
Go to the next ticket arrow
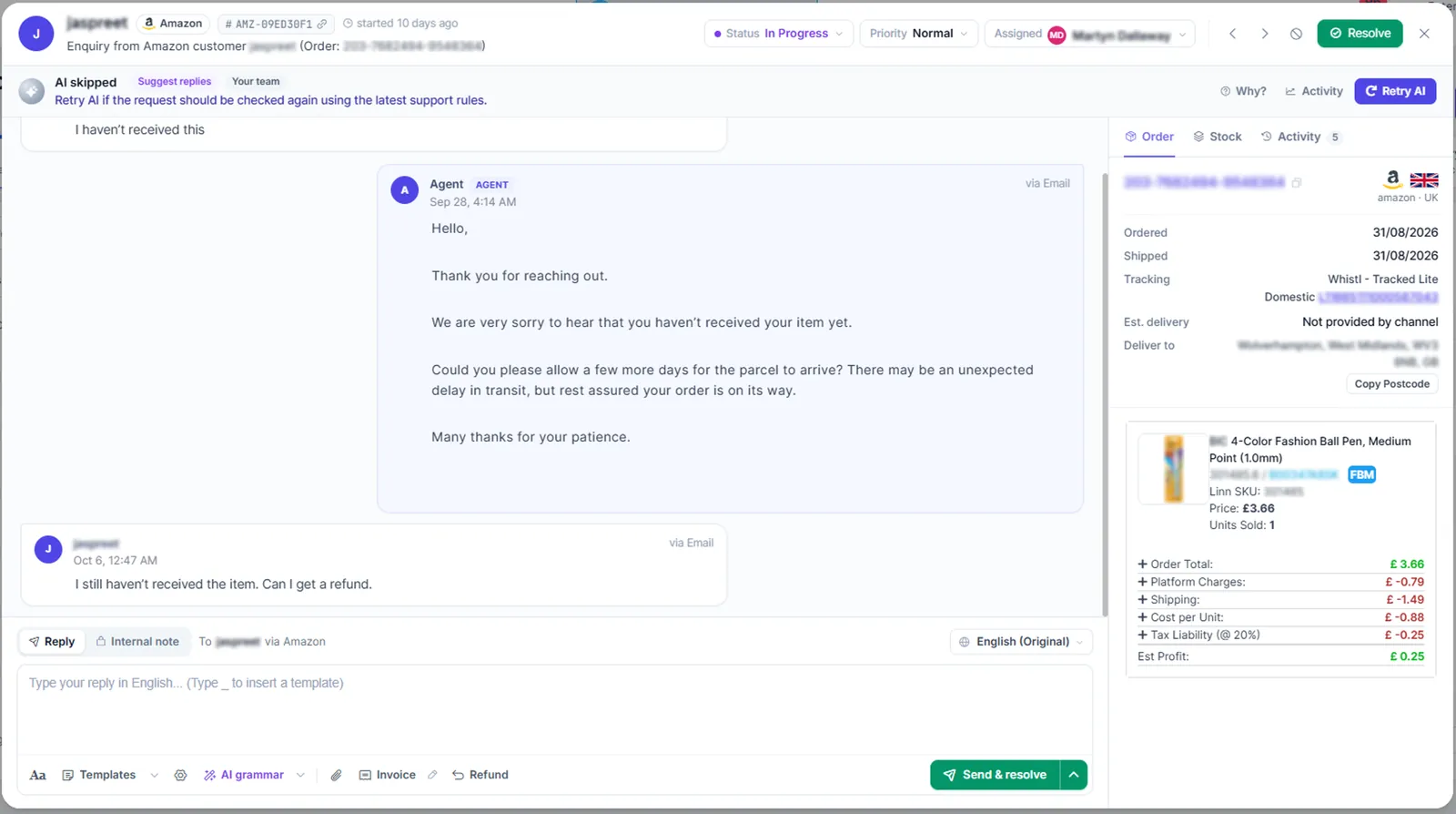(x=1265, y=34)
